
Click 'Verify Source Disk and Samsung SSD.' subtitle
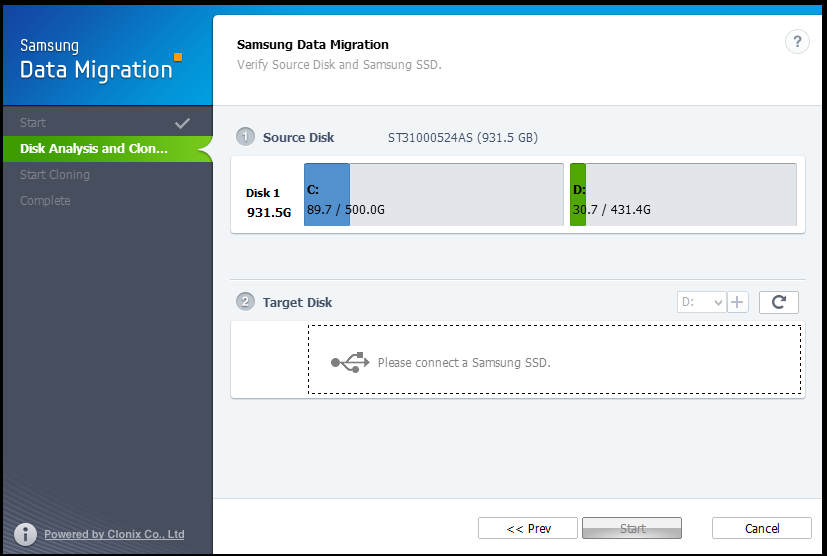[339, 65]
